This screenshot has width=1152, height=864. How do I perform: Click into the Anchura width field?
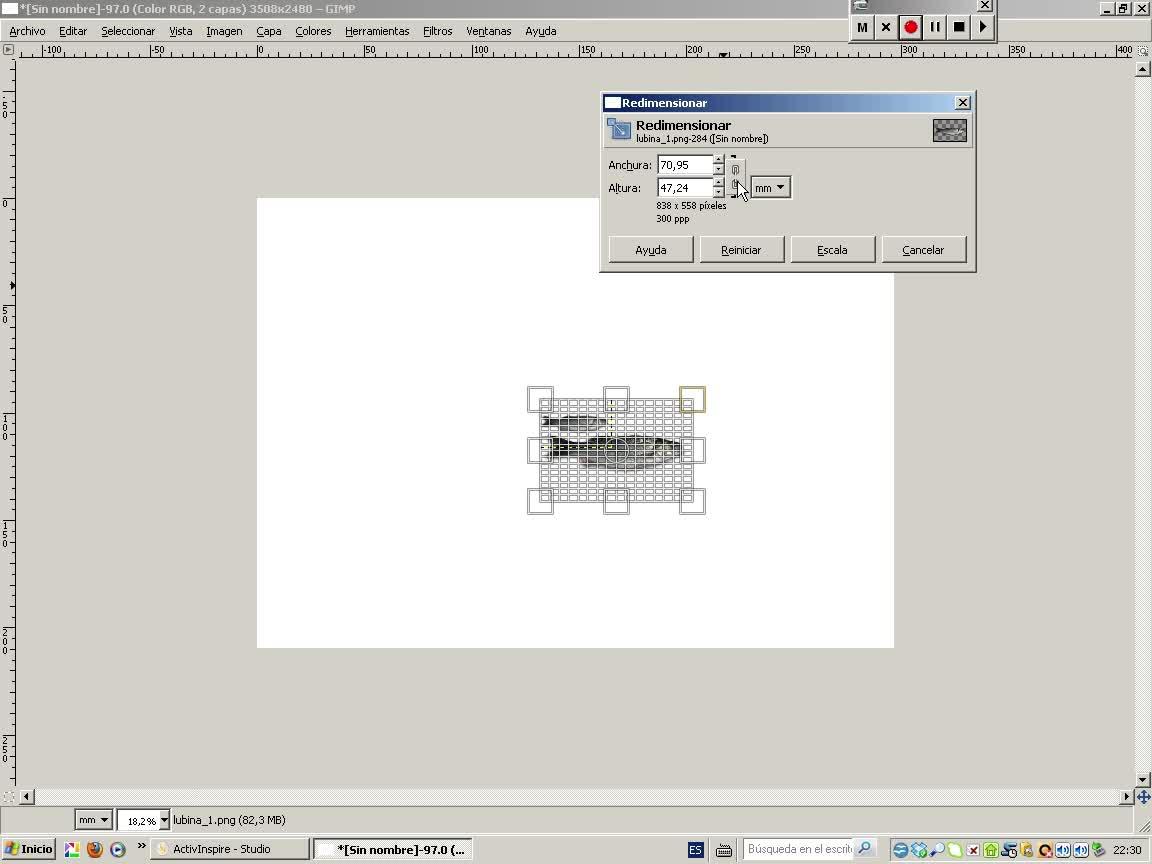pyautogui.click(x=685, y=165)
